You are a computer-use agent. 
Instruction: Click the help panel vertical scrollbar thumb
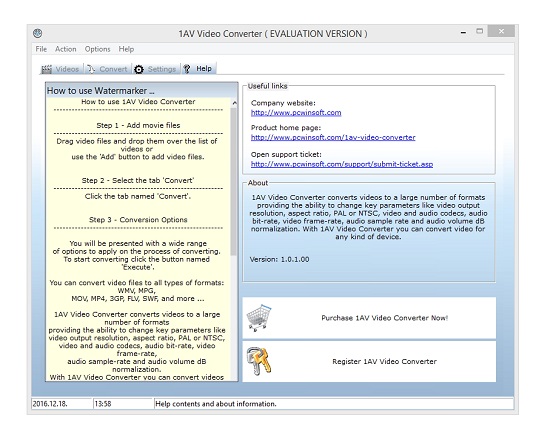pos(234,181)
